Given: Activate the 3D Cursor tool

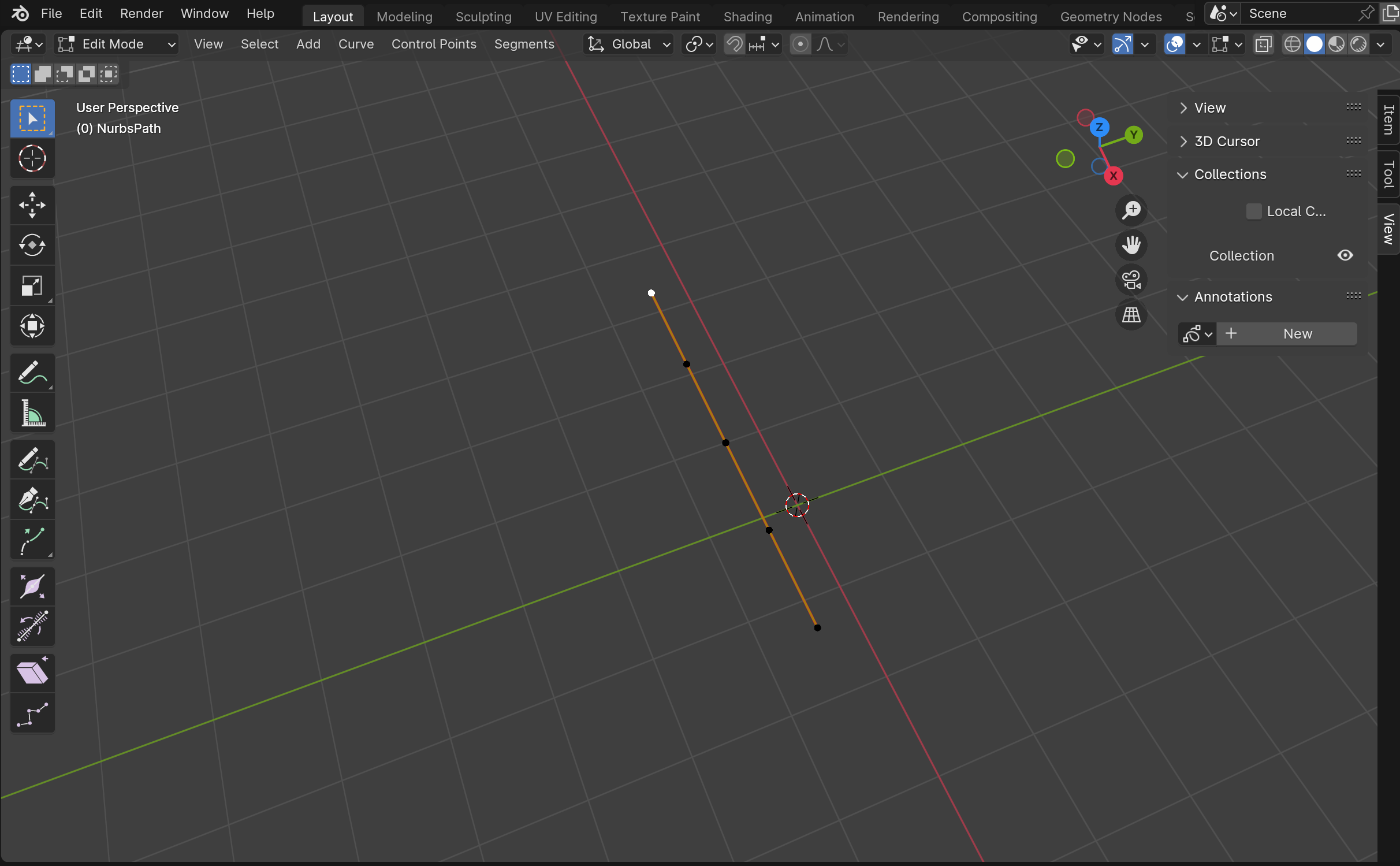Looking at the screenshot, I should (x=32, y=159).
